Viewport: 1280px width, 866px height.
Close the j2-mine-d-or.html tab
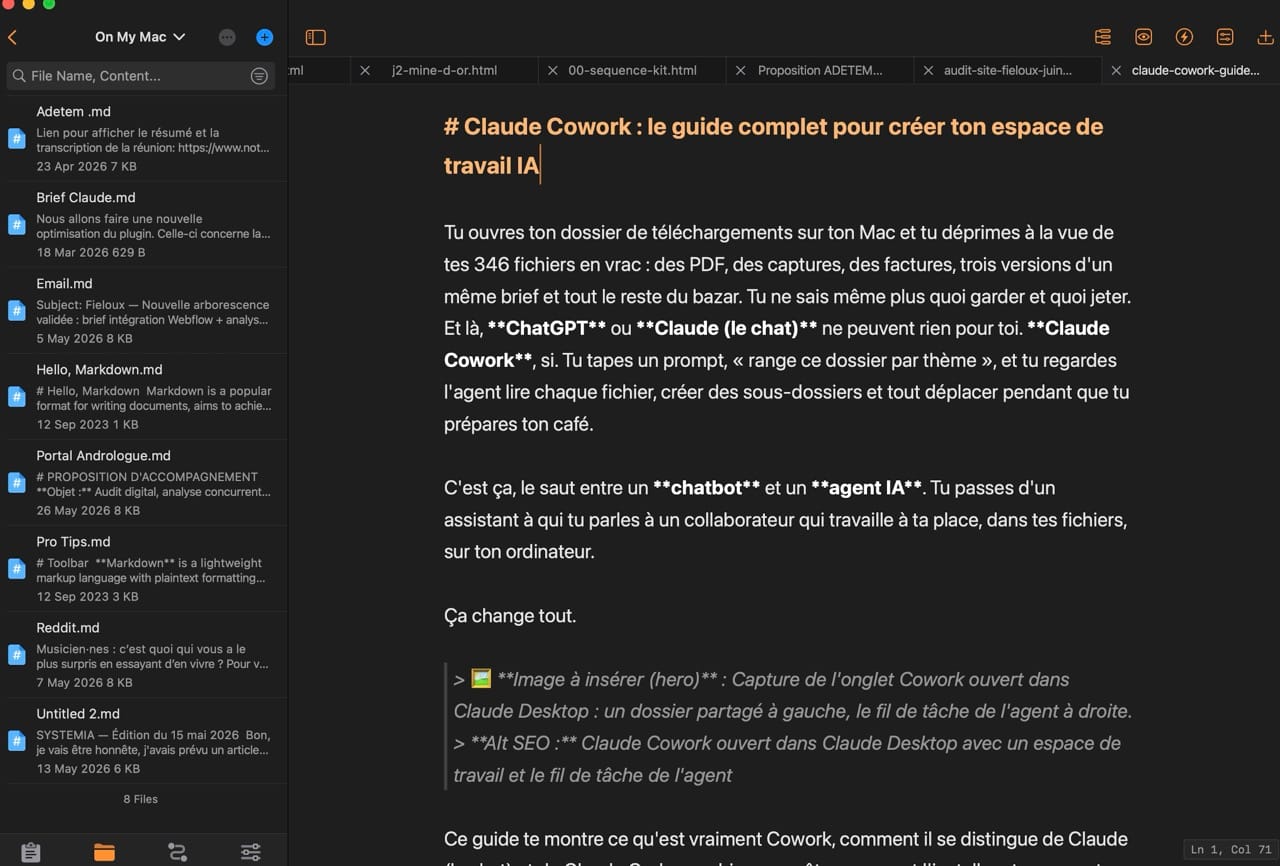click(365, 70)
